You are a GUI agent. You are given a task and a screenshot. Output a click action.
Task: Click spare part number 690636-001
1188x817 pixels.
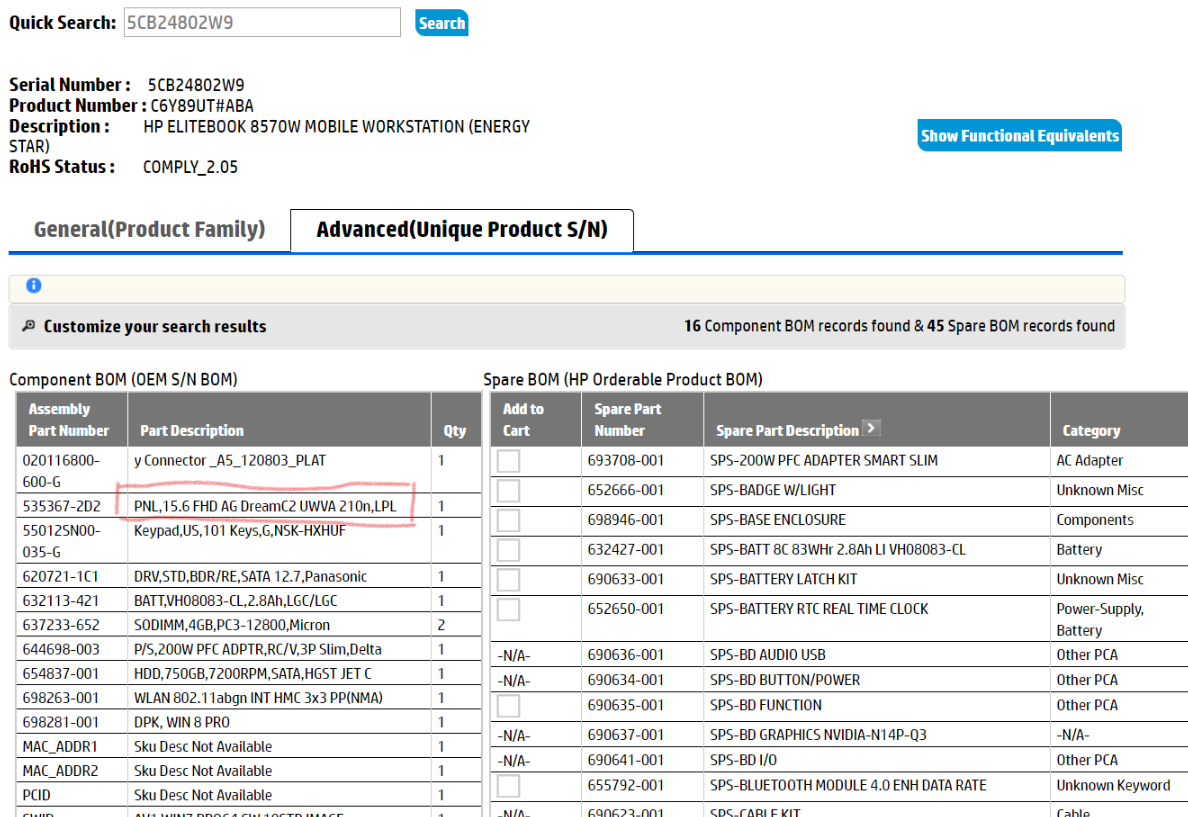coord(626,655)
